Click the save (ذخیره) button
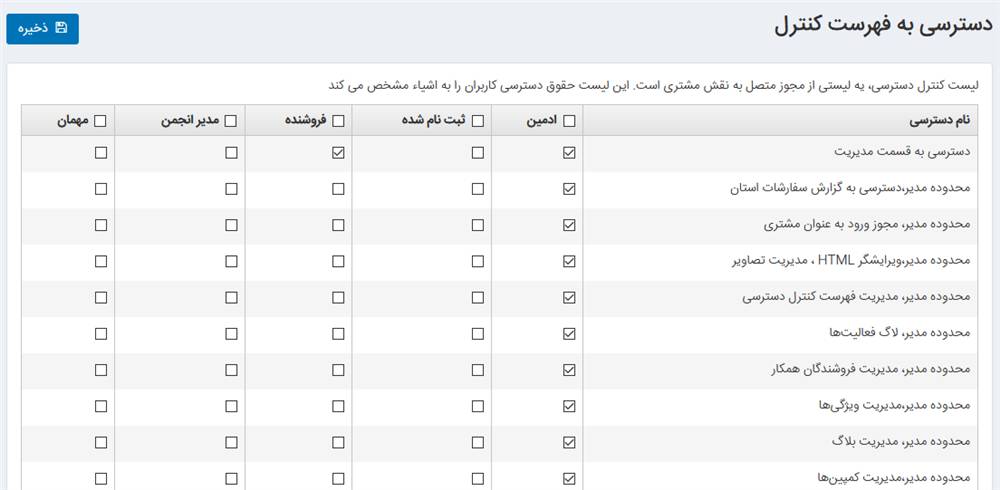 point(42,28)
